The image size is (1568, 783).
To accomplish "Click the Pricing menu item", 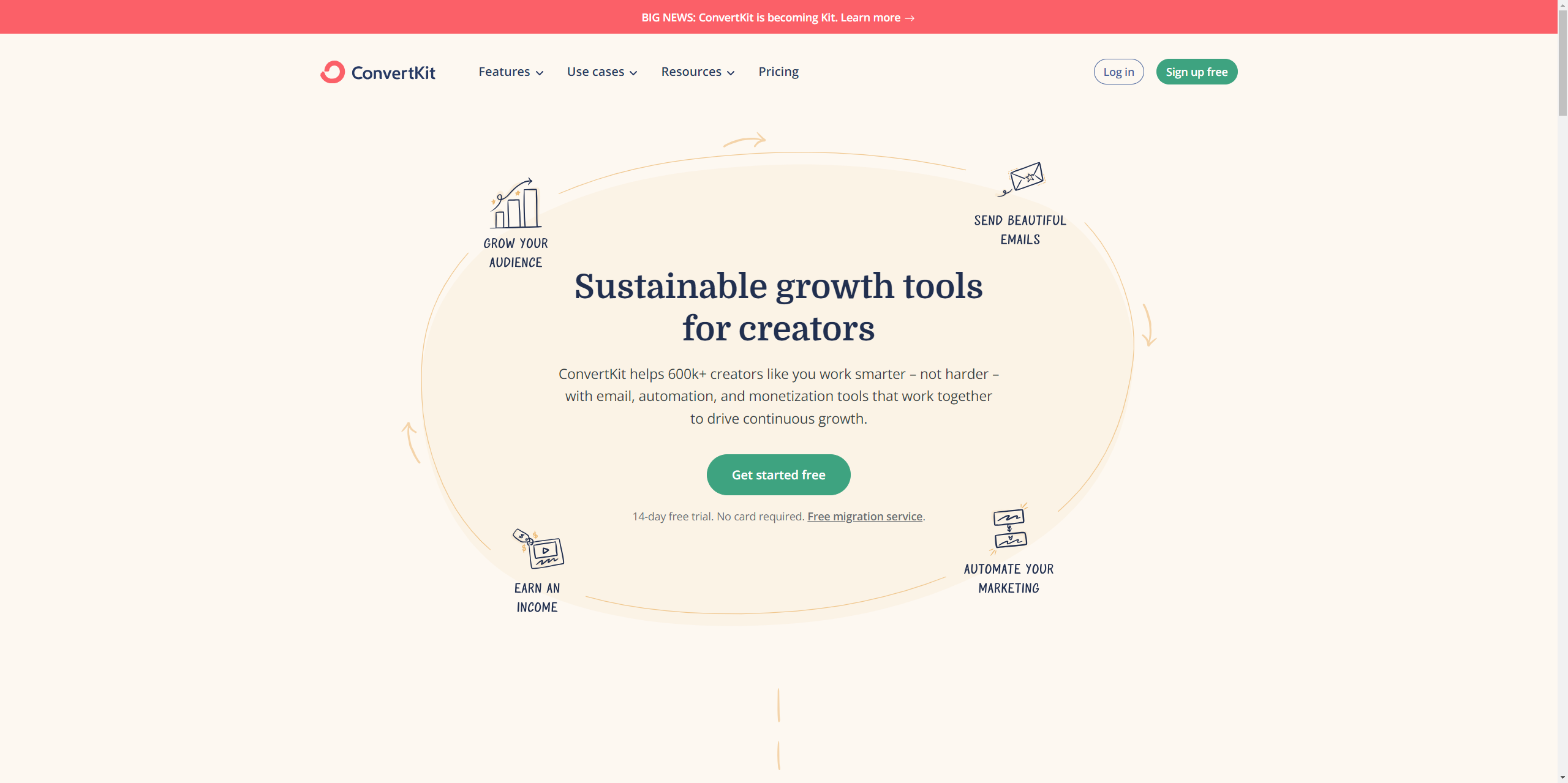I will click(778, 71).
